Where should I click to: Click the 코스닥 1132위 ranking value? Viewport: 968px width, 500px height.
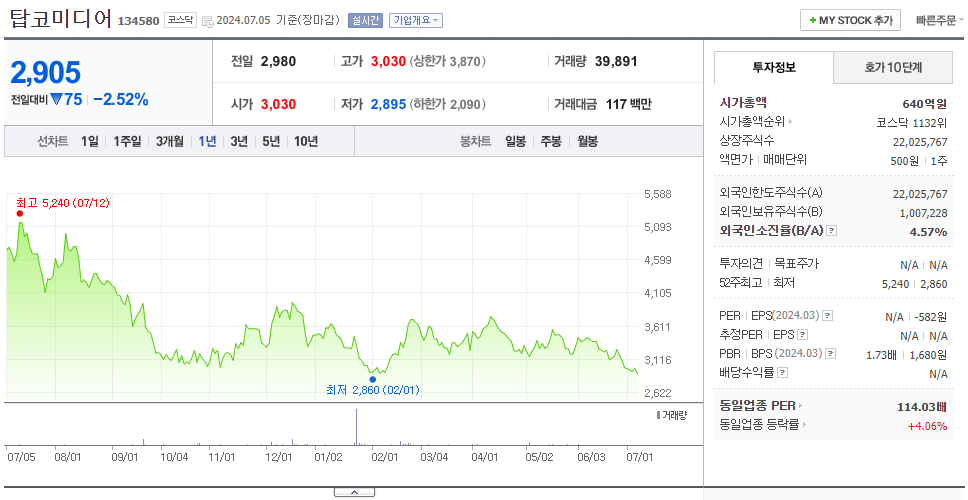[x=912, y=122]
